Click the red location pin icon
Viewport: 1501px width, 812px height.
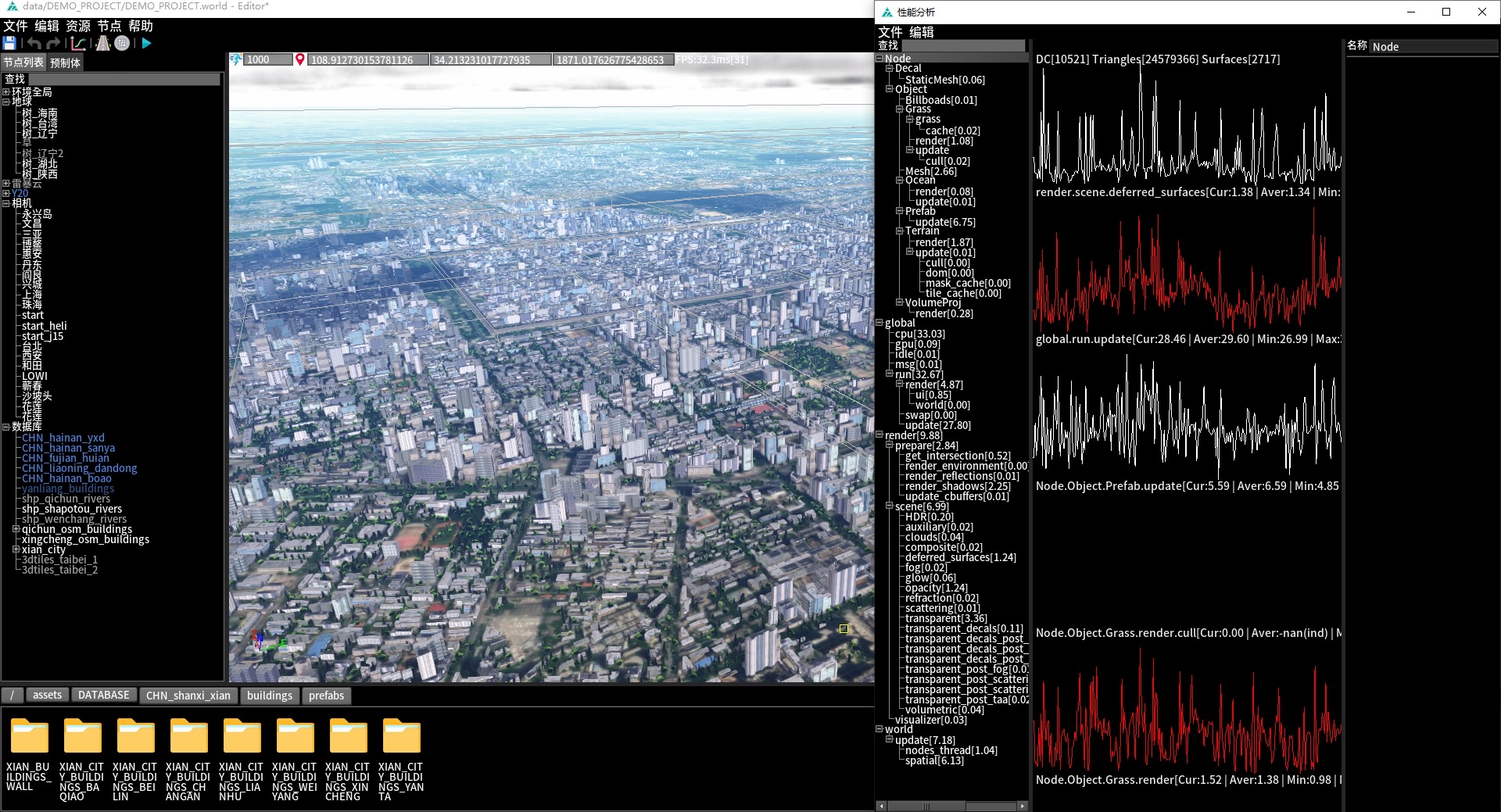click(x=299, y=60)
